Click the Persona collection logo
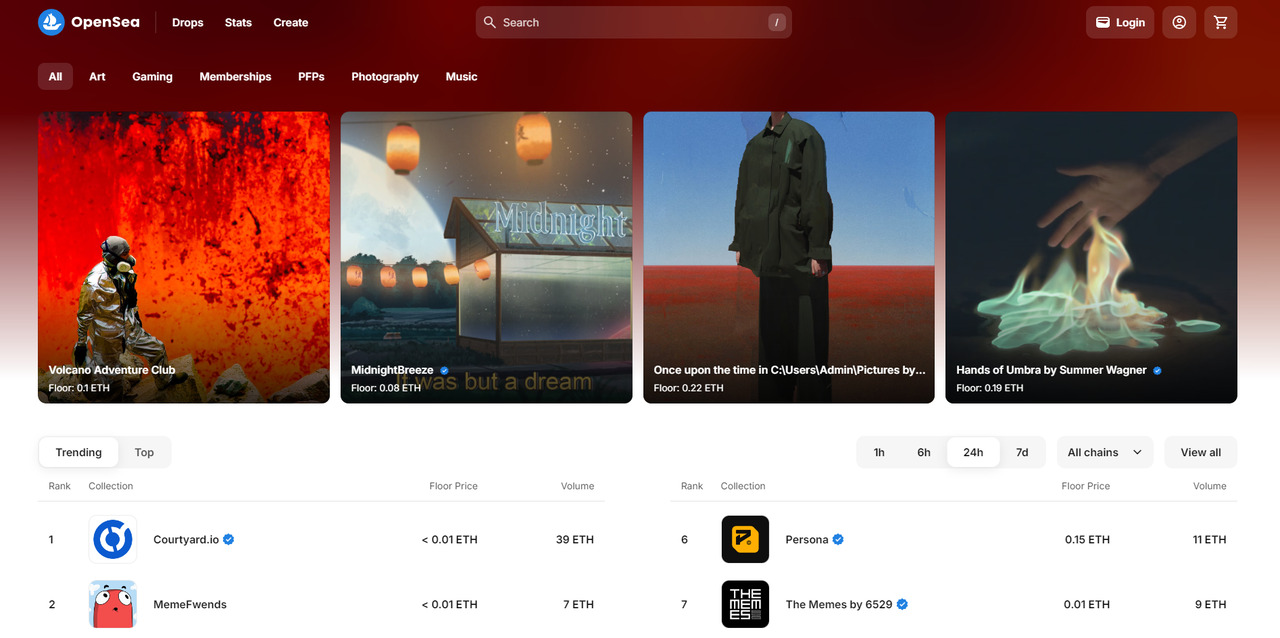The image size is (1280, 638). [745, 539]
